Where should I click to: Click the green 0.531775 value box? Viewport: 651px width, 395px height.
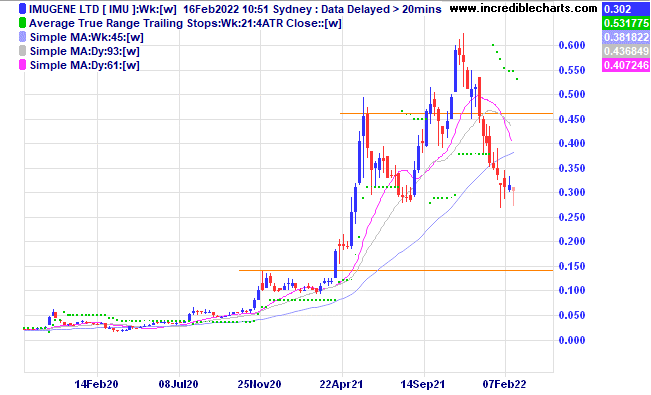pos(626,23)
